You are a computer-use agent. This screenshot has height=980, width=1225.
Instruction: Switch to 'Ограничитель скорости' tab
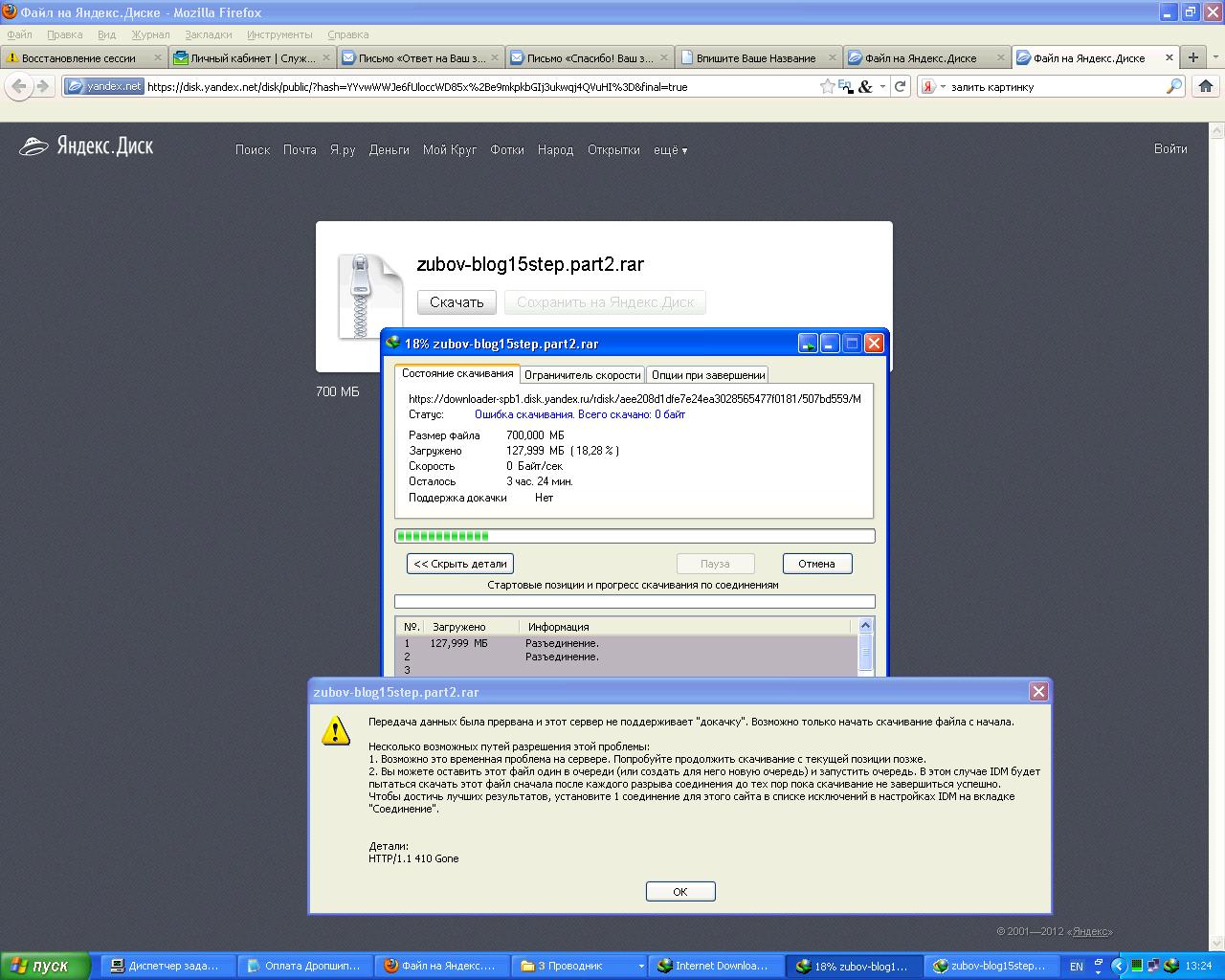(x=582, y=375)
